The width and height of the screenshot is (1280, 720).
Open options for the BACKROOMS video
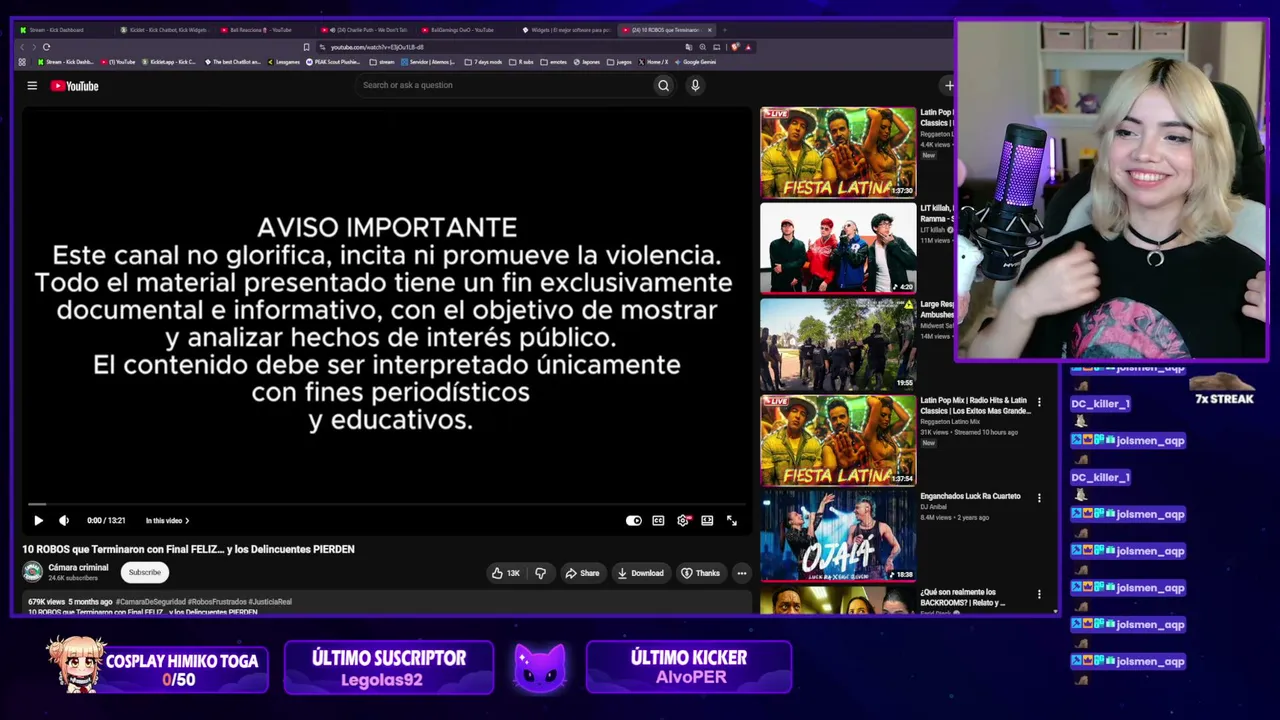tap(1039, 594)
